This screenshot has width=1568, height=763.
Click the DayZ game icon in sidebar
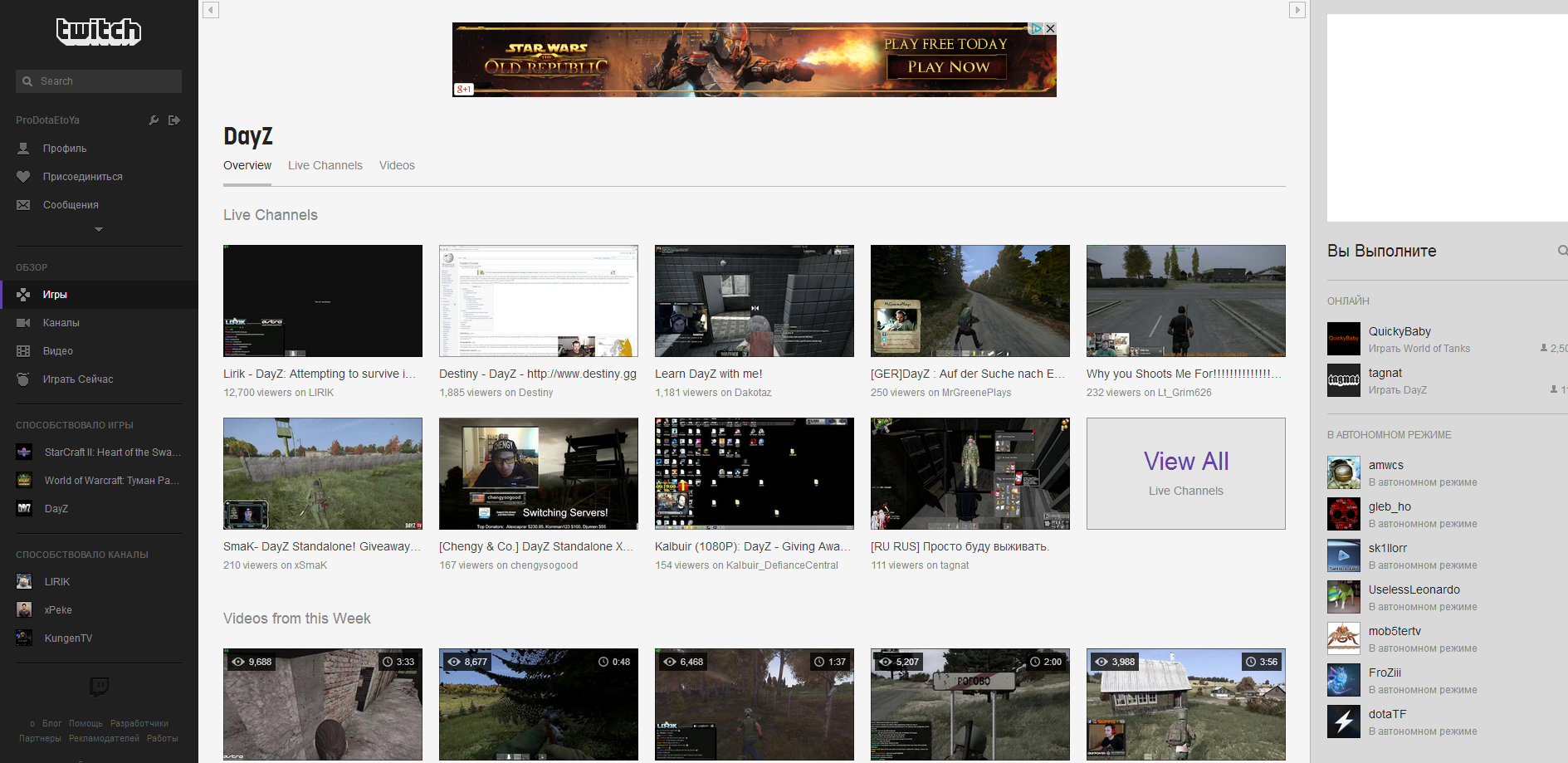[24, 509]
